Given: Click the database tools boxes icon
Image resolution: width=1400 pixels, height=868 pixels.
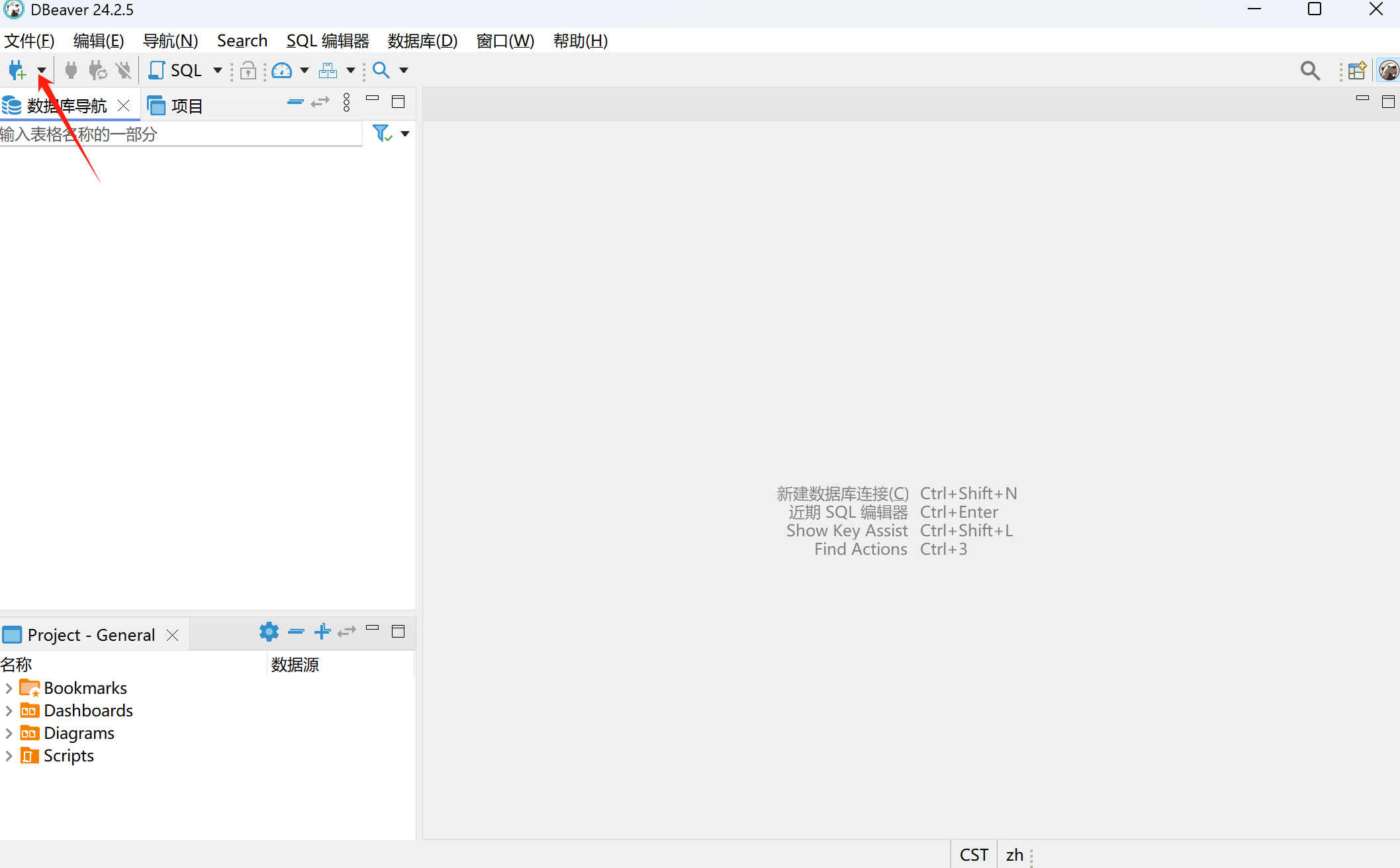Looking at the screenshot, I should (x=328, y=70).
